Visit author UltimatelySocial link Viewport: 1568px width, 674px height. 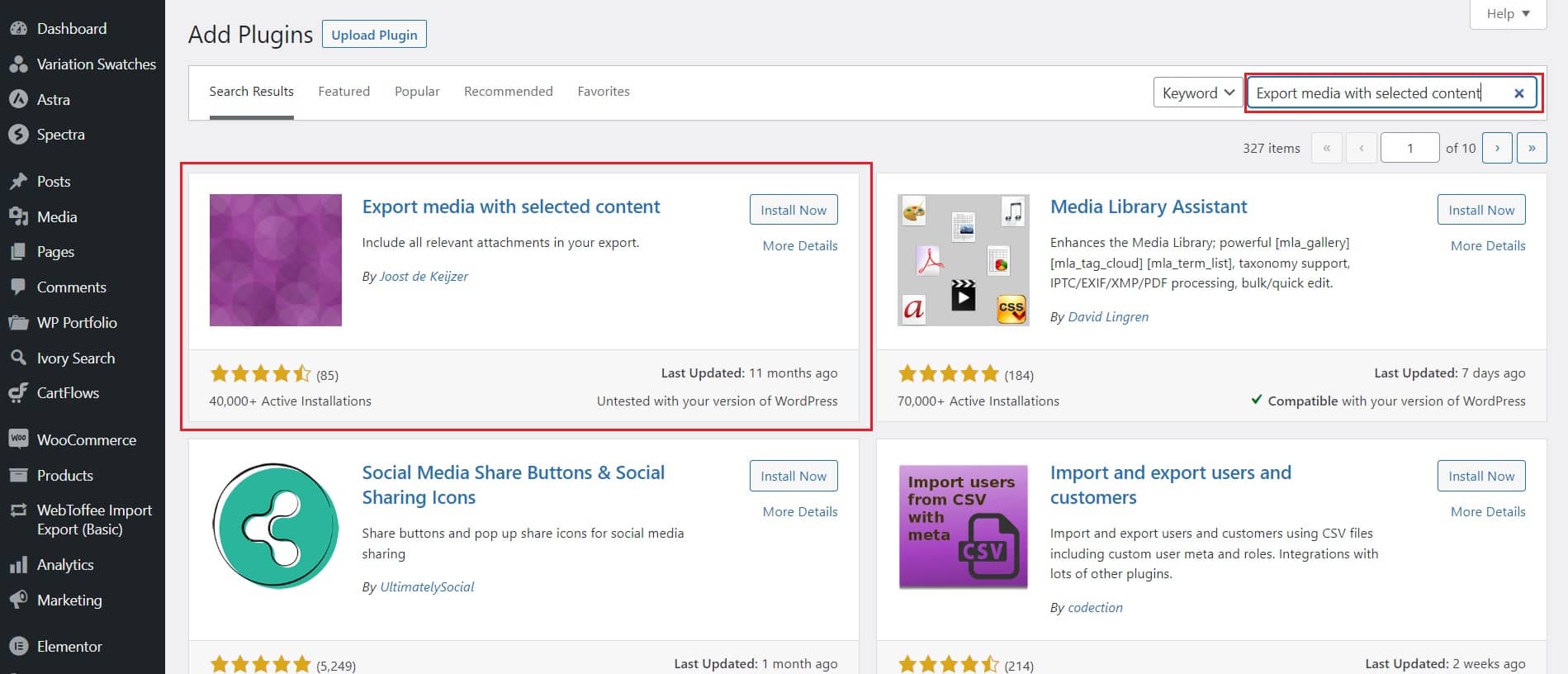click(x=427, y=586)
